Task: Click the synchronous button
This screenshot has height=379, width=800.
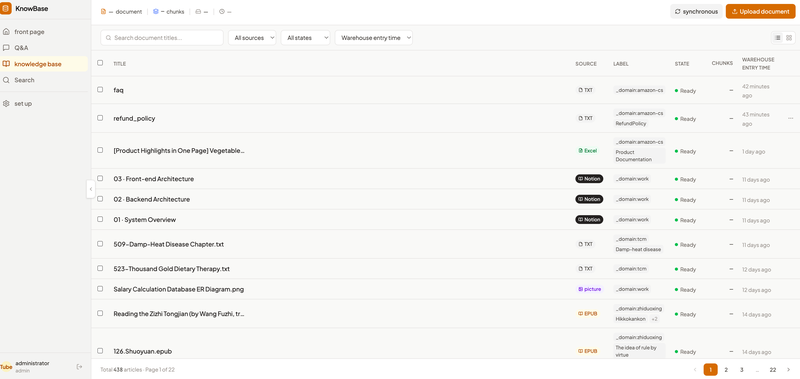Action: (x=696, y=11)
